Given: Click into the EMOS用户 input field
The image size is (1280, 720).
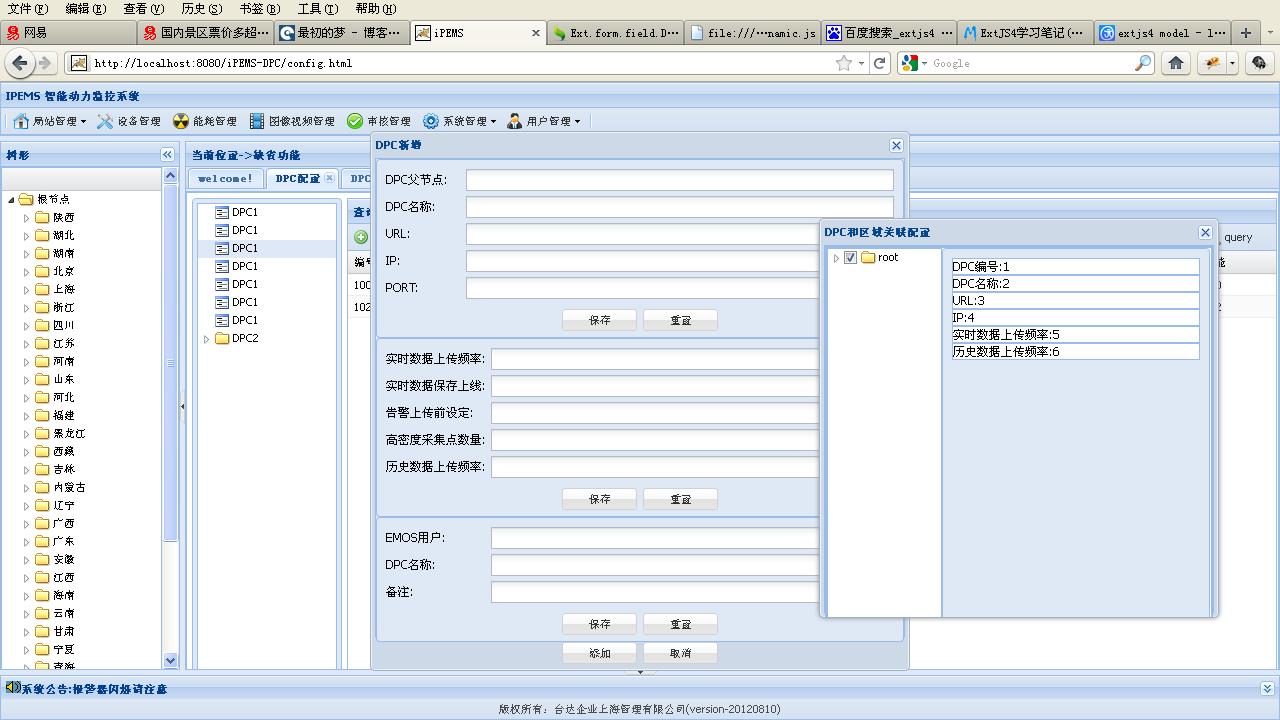Looking at the screenshot, I should tap(655, 538).
